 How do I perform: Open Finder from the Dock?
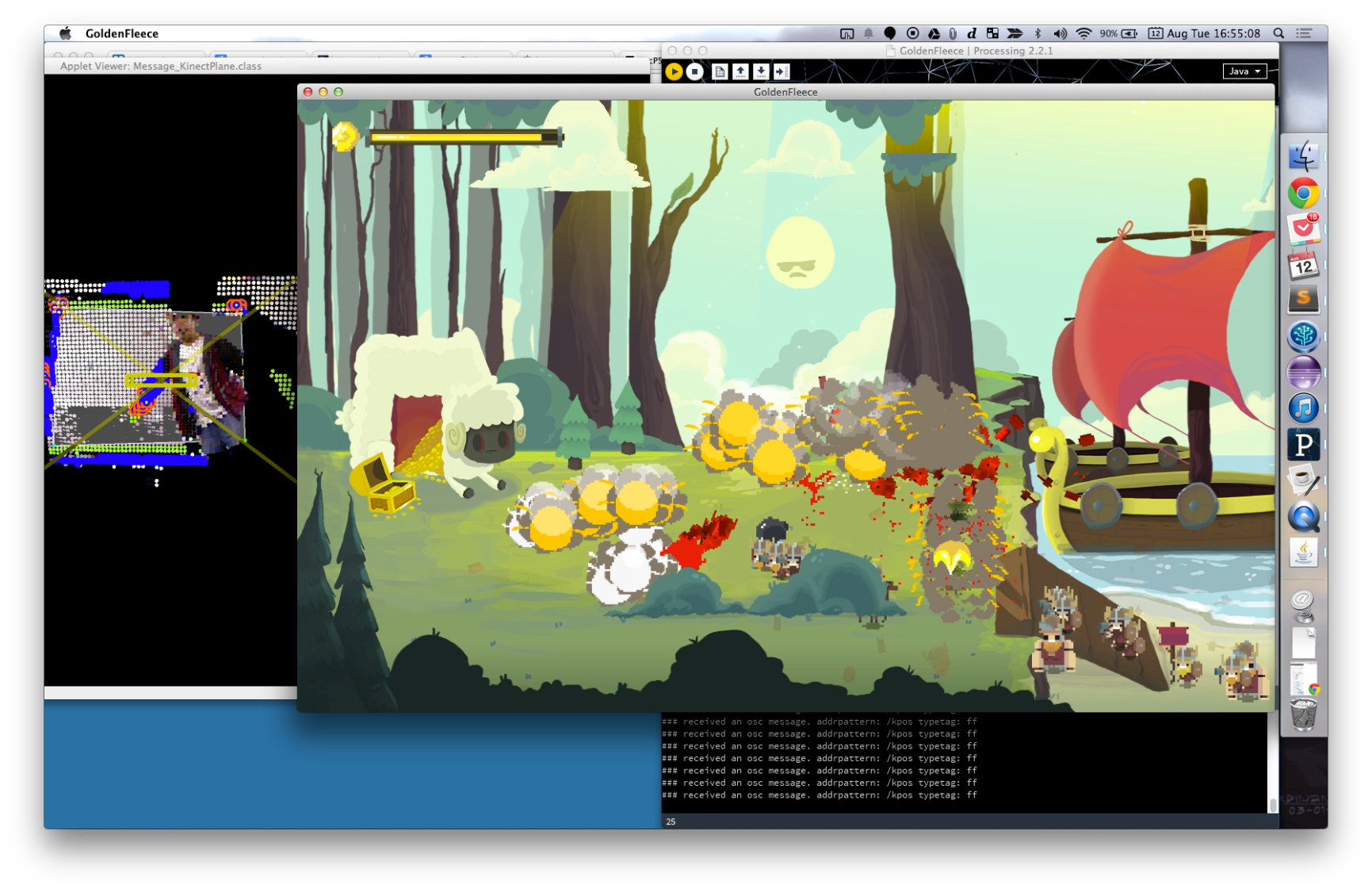1303,156
